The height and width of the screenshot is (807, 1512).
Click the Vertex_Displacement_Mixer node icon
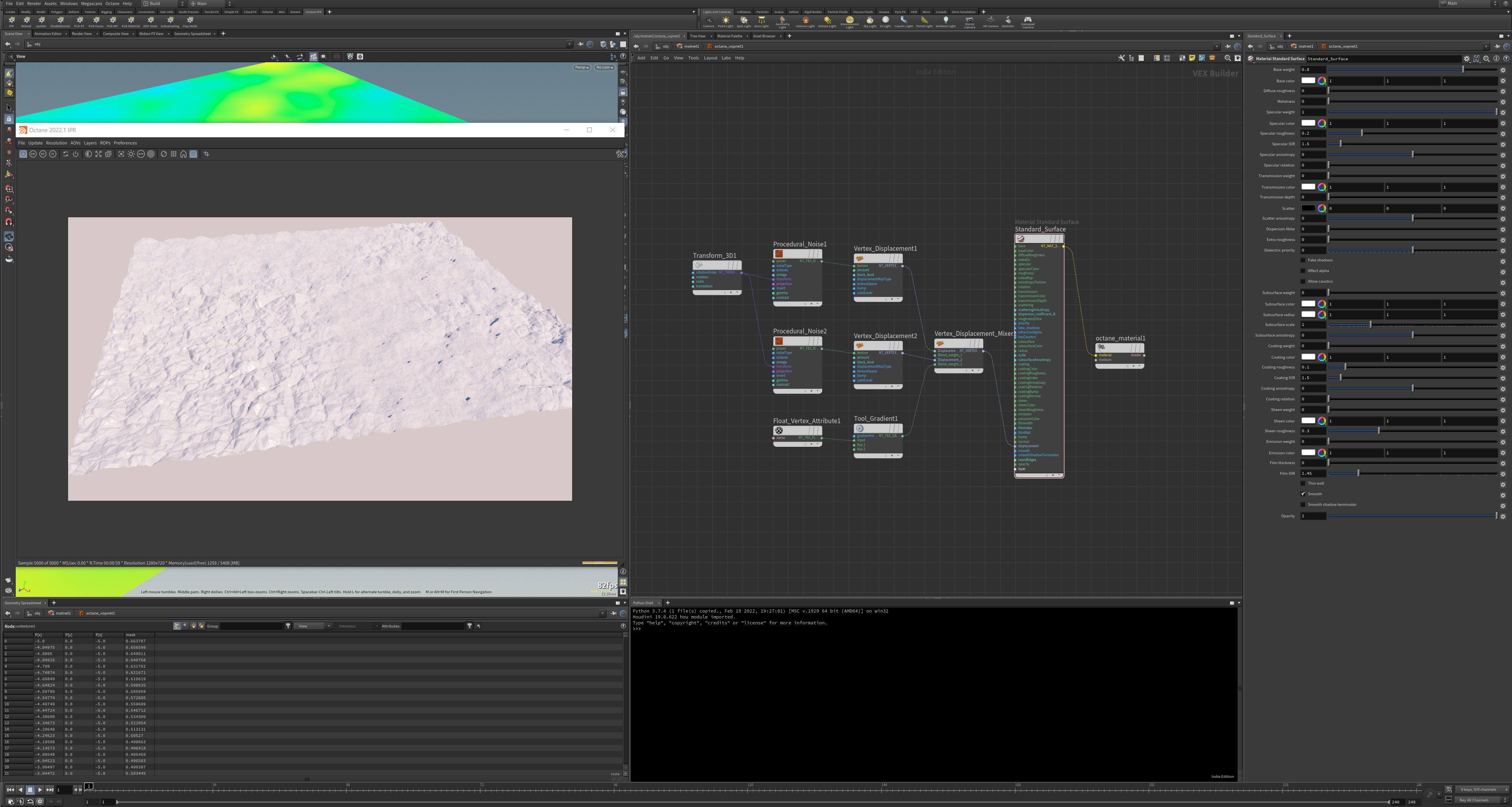tap(940, 343)
